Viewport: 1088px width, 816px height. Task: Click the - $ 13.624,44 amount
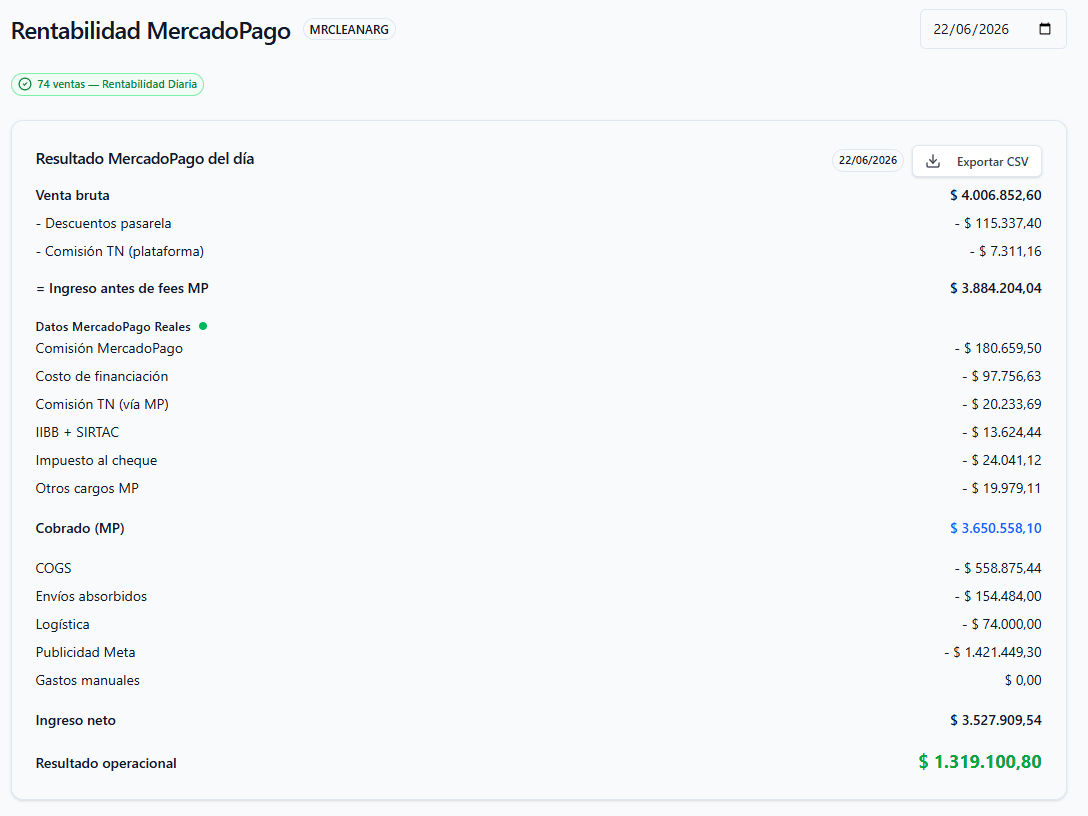(1001, 432)
